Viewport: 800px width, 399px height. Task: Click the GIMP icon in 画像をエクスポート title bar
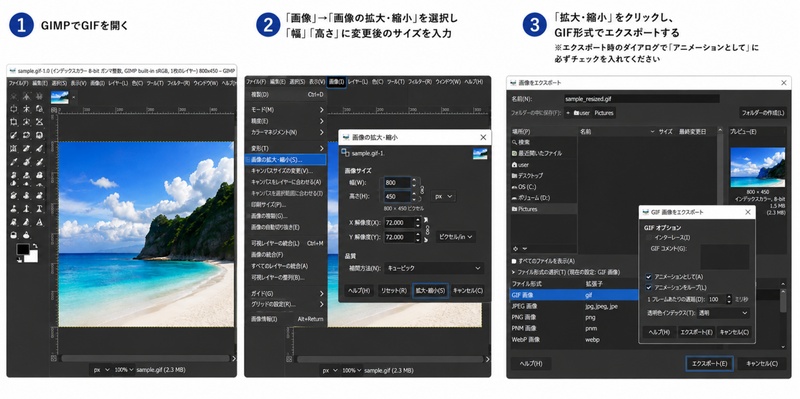coord(513,82)
